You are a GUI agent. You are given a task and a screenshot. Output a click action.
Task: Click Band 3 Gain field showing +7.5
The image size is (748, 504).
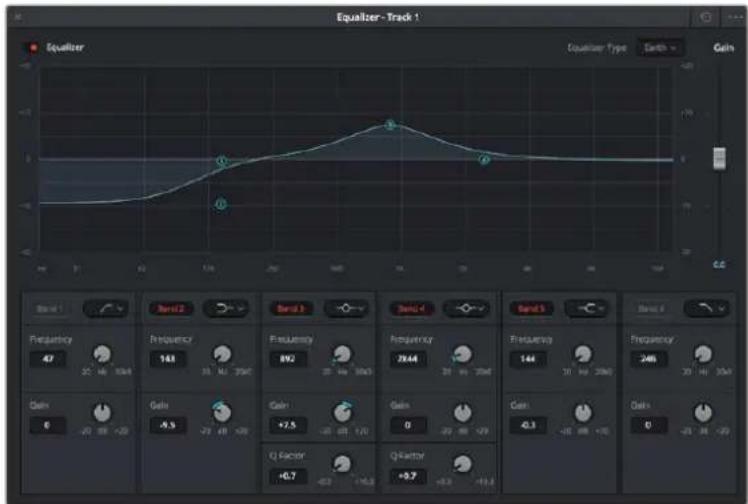pos(288,425)
